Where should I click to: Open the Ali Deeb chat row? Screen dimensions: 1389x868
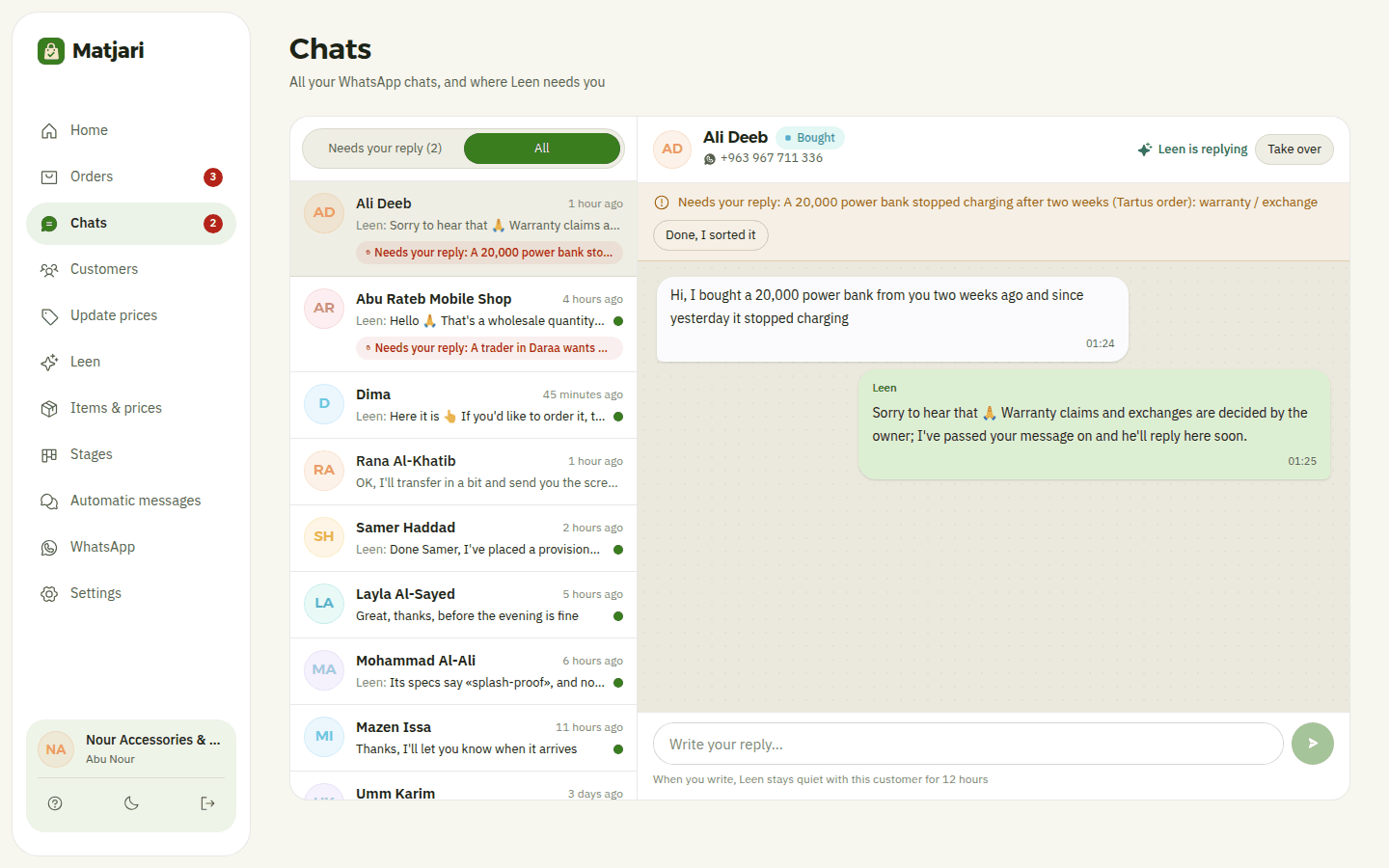[x=463, y=229]
